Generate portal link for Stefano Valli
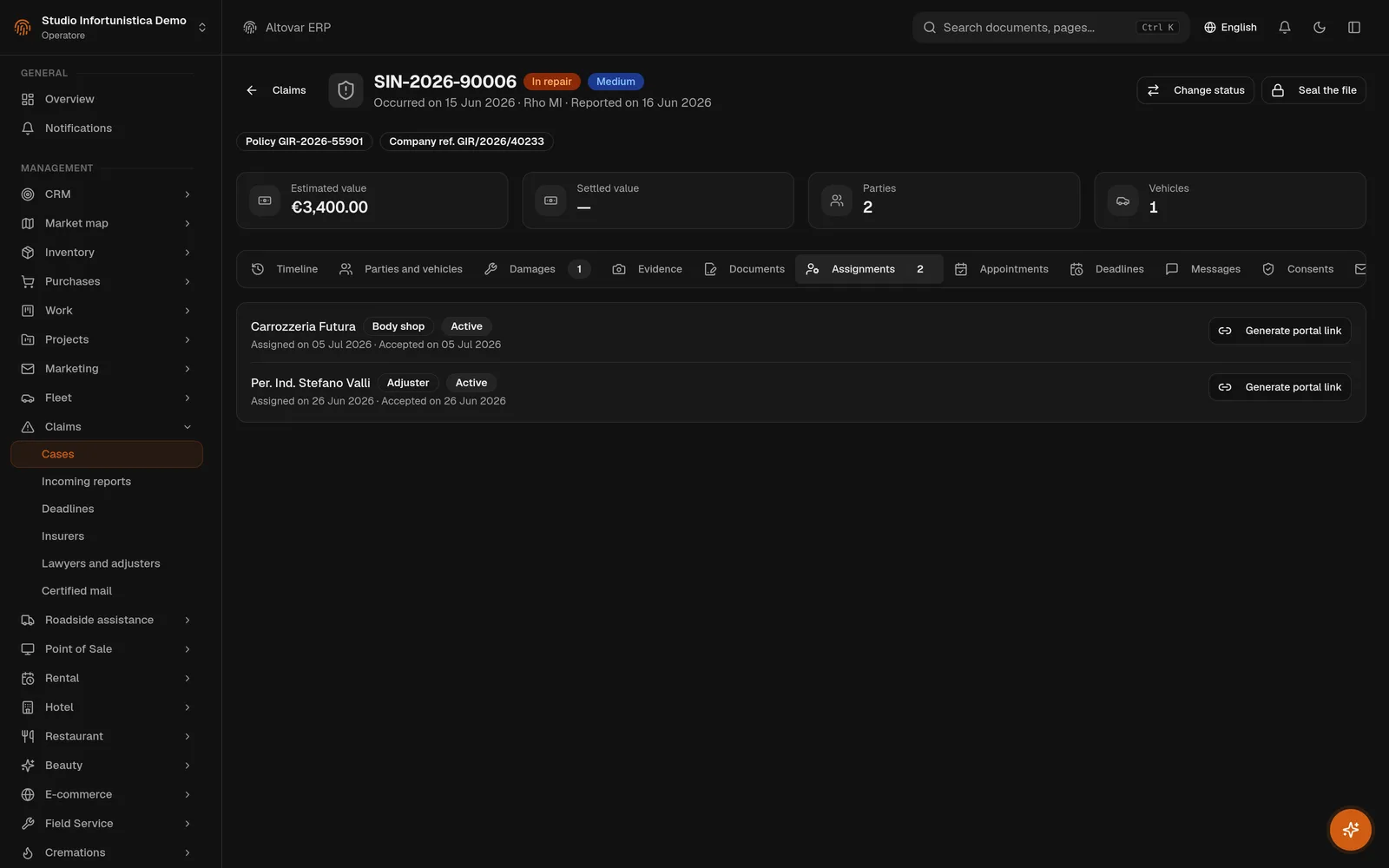Screen dimensions: 1389x868 coord(1280,387)
